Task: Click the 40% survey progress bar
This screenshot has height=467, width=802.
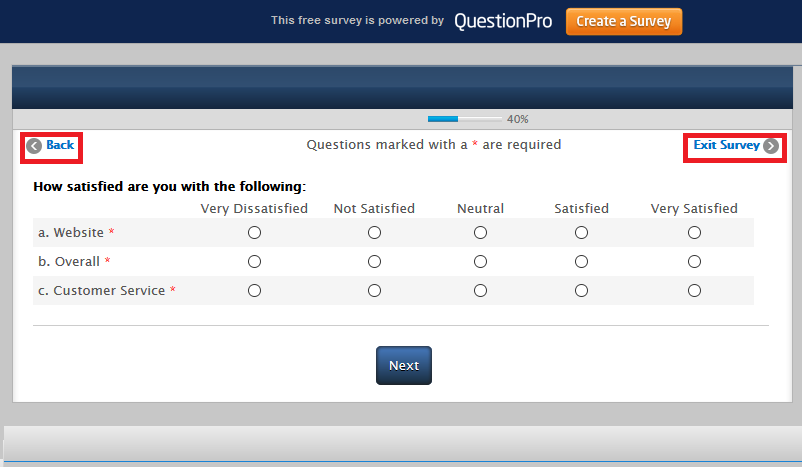Action: 464,119
